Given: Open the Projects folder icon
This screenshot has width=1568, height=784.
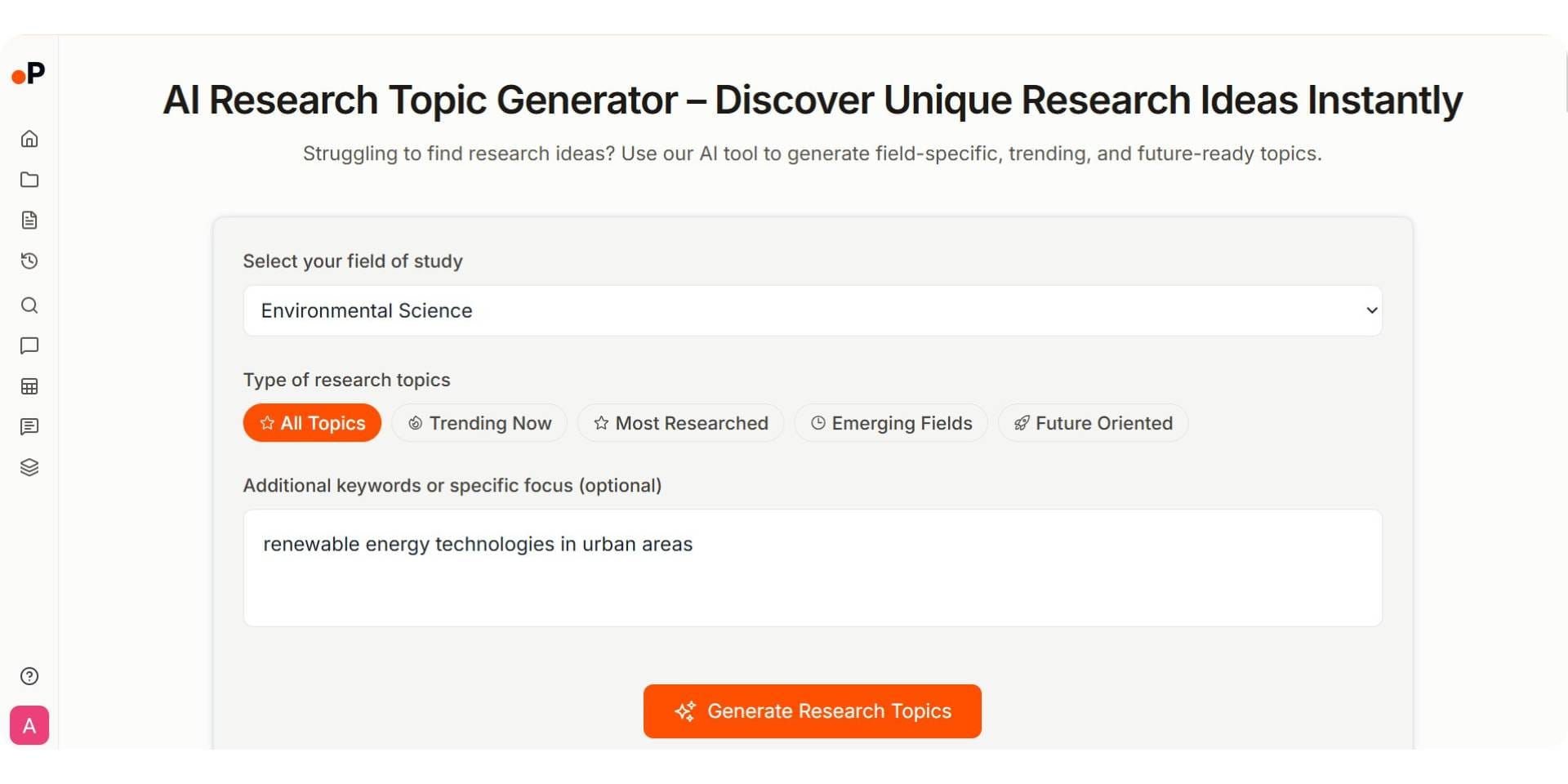Looking at the screenshot, I should tap(29, 180).
